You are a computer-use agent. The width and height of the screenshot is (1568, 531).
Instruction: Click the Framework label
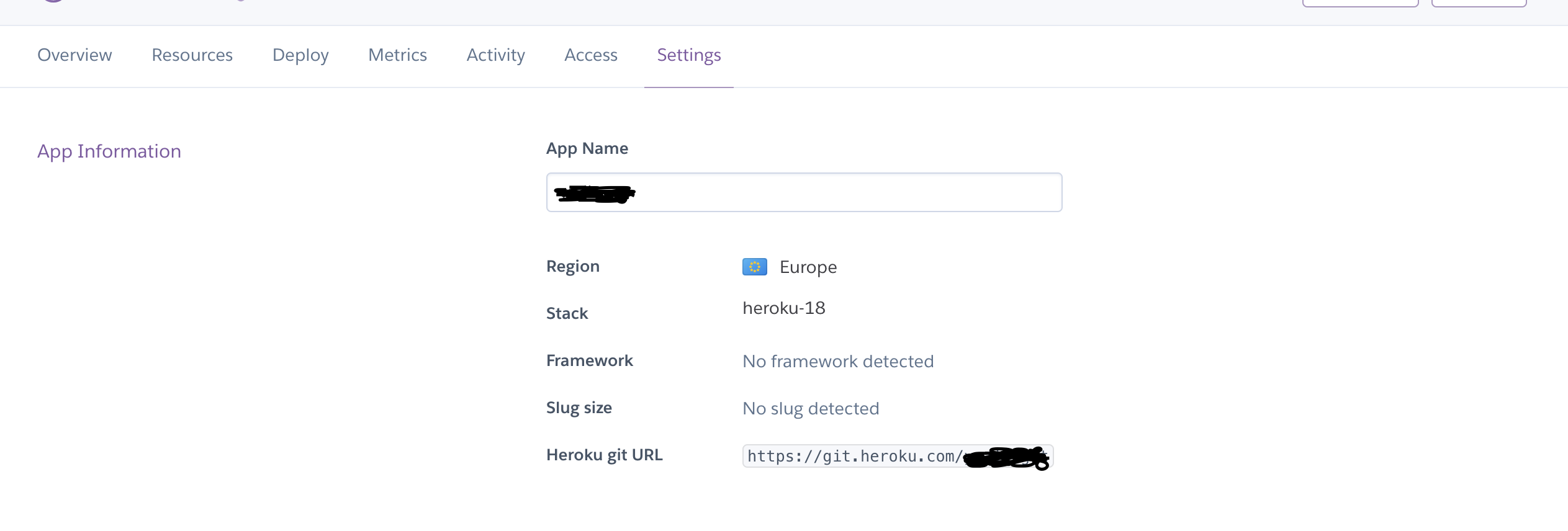tap(590, 360)
